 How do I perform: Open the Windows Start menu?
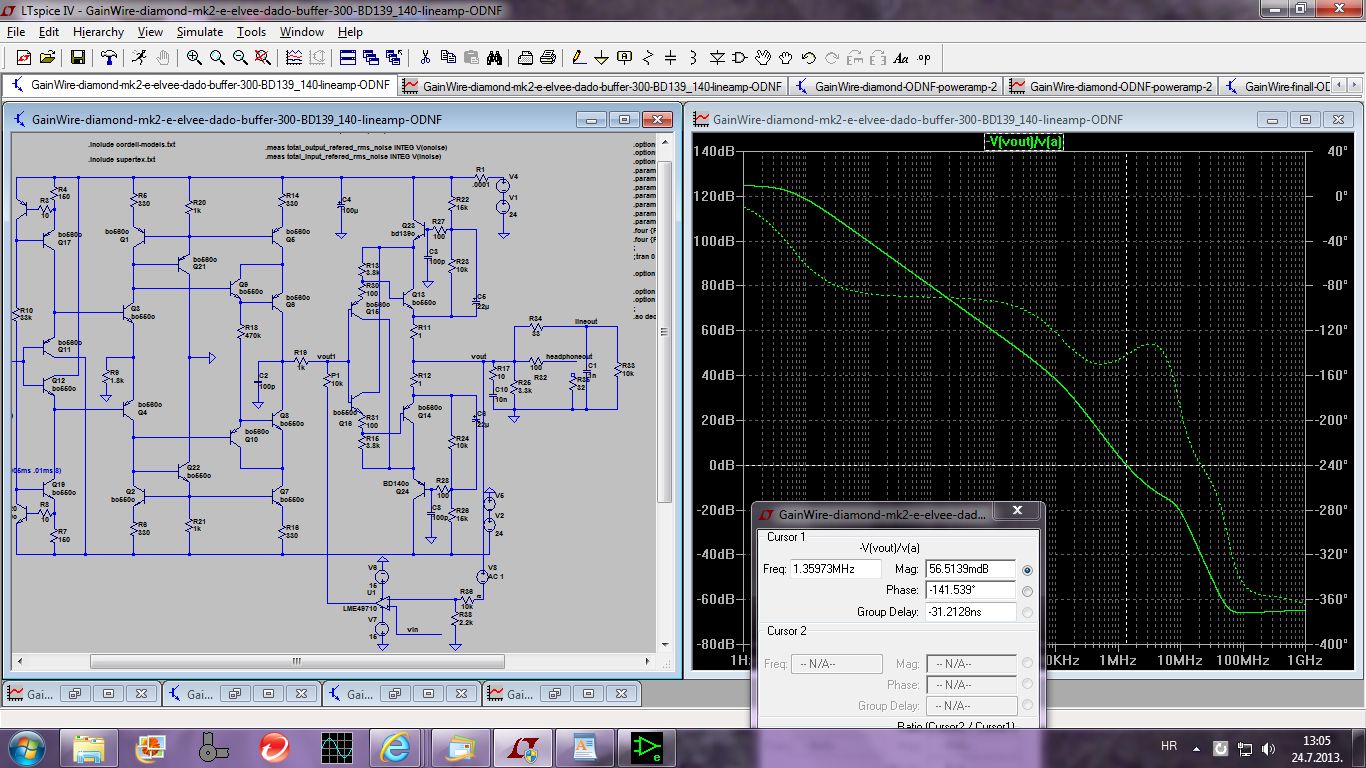(27, 746)
